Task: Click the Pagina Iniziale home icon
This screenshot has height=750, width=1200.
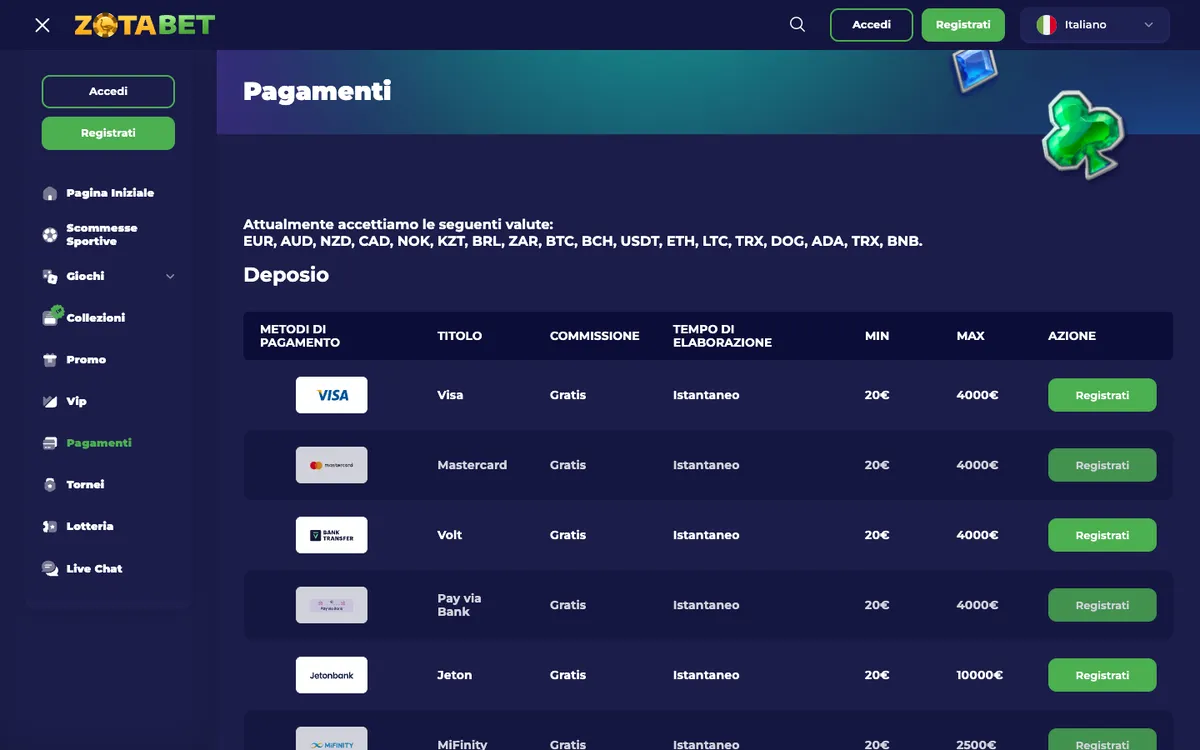Action: click(50, 193)
